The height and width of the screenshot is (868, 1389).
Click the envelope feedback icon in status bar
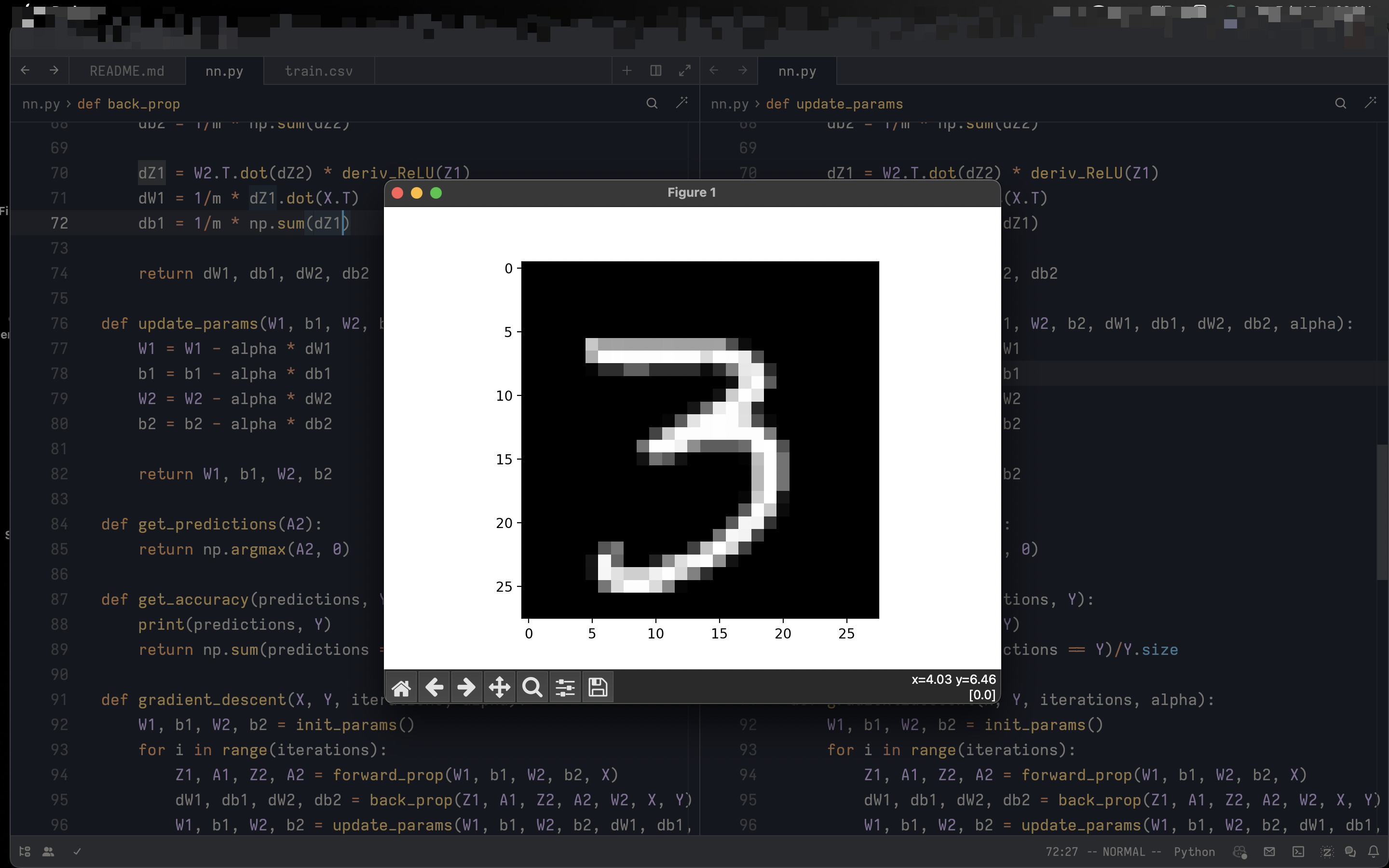1269,852
